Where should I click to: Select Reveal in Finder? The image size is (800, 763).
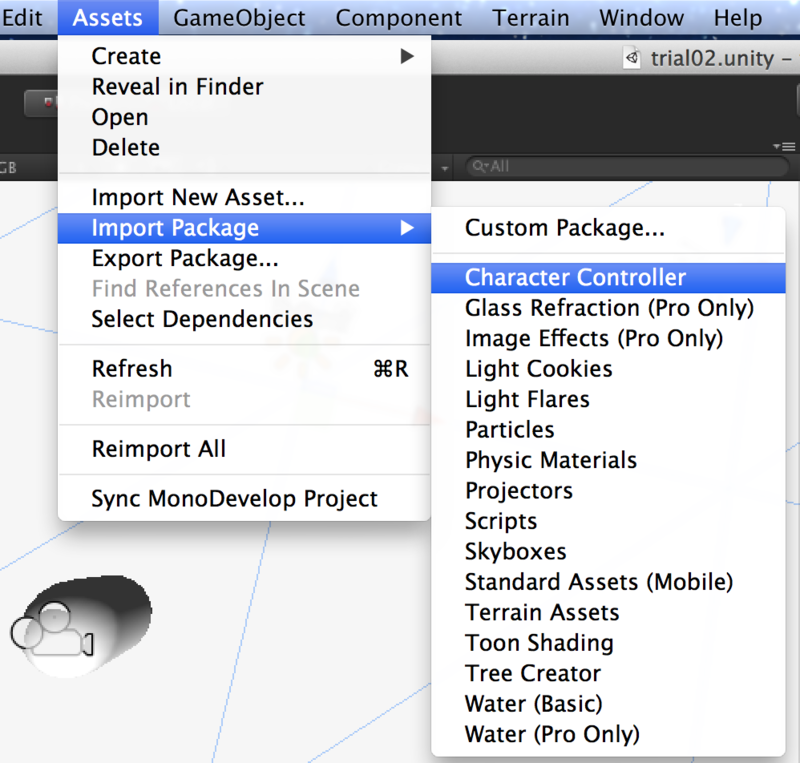tap(177, 87)
